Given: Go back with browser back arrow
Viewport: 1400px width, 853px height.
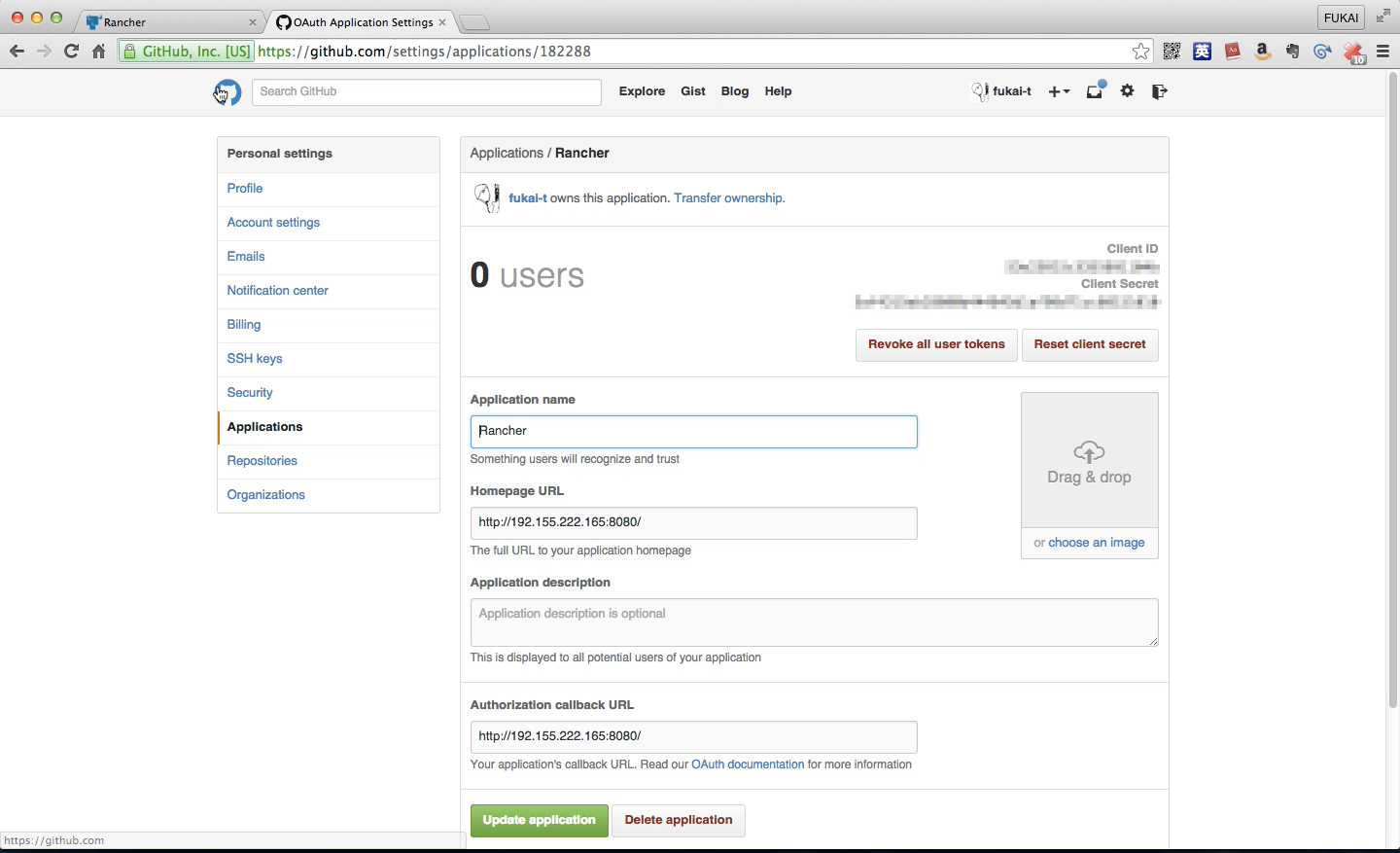Looking at the screenshot, I should coord(17,52).
